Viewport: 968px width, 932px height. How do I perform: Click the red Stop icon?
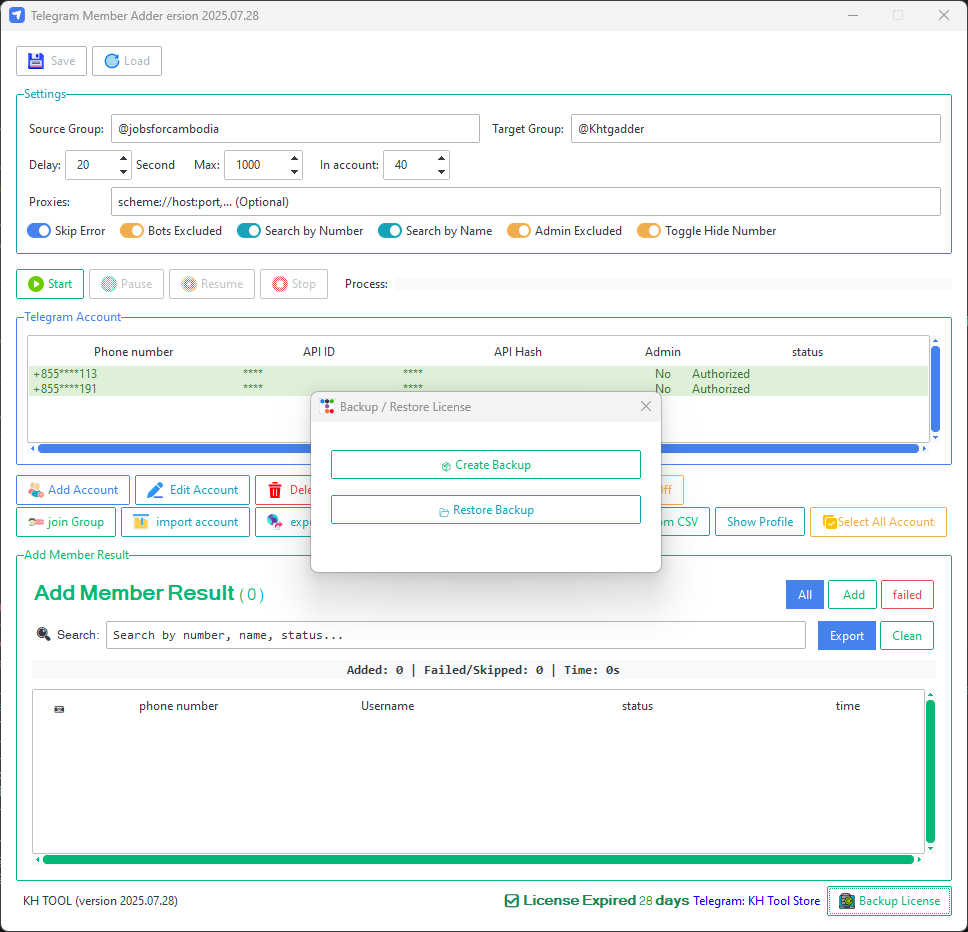280,284
